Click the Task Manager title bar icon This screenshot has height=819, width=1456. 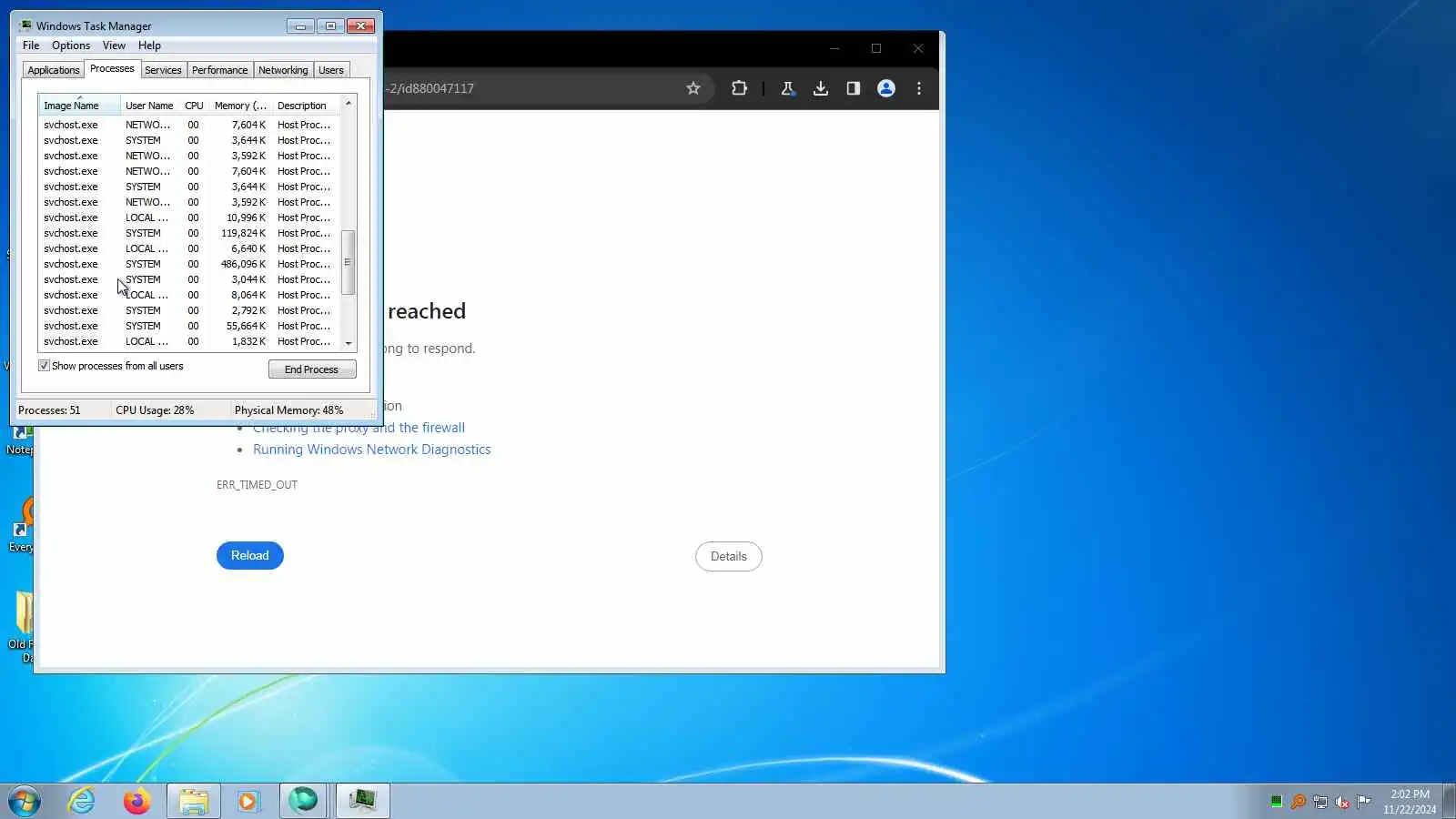25,25
